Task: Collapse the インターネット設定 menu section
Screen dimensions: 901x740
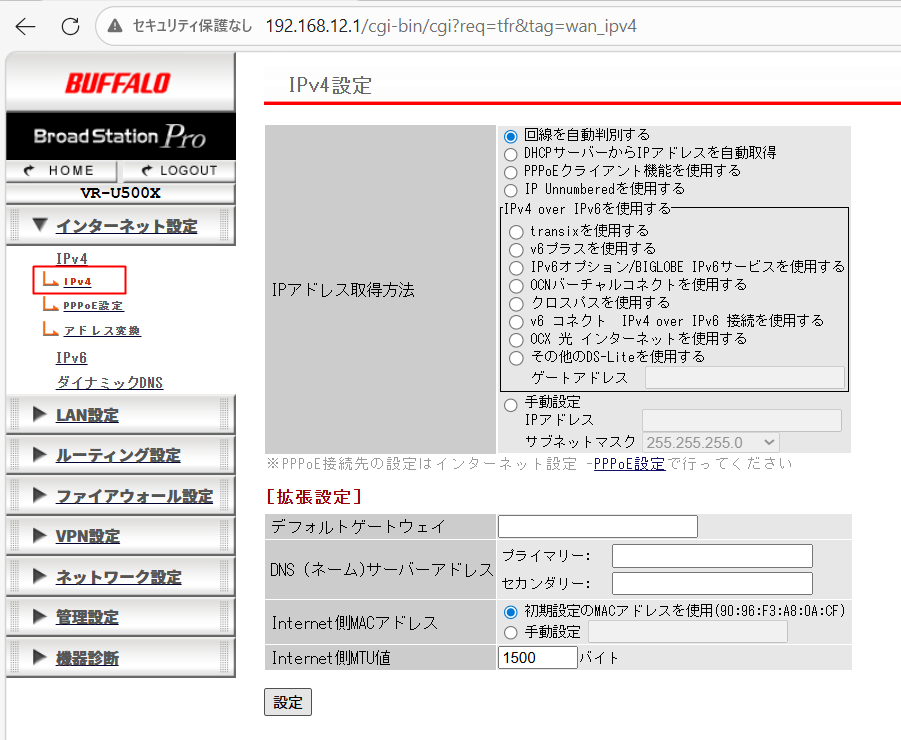Action: click(126, 226)
